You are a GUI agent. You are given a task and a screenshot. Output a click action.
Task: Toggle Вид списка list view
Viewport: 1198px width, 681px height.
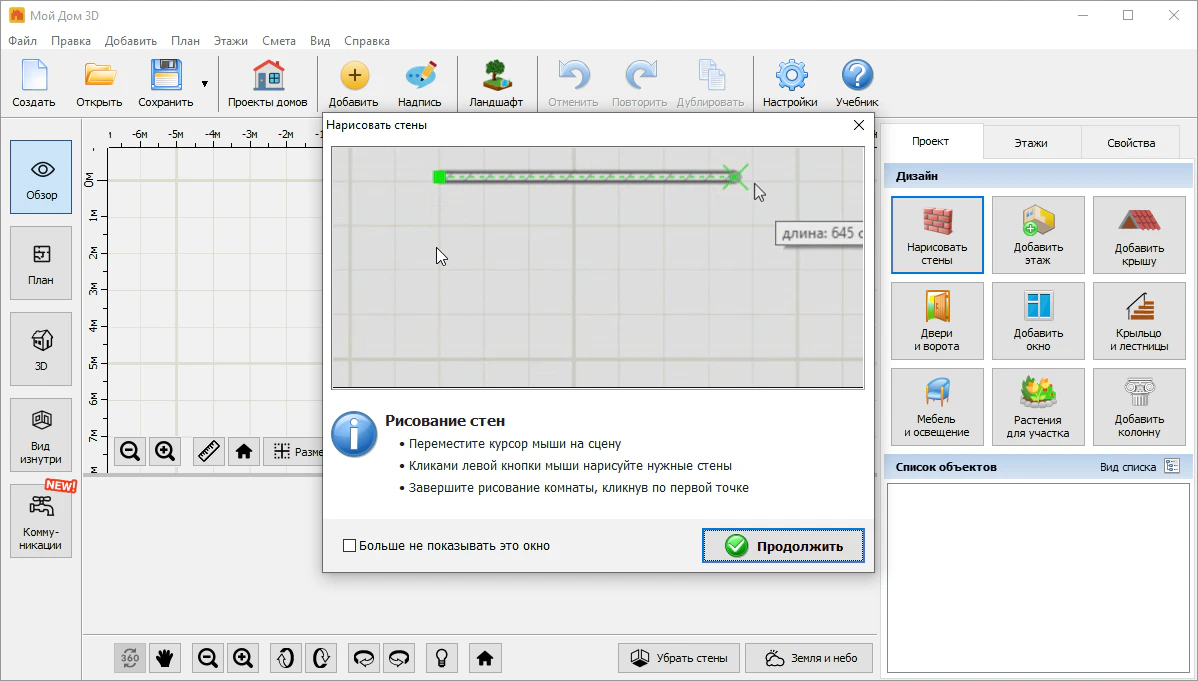(1172, 467)
